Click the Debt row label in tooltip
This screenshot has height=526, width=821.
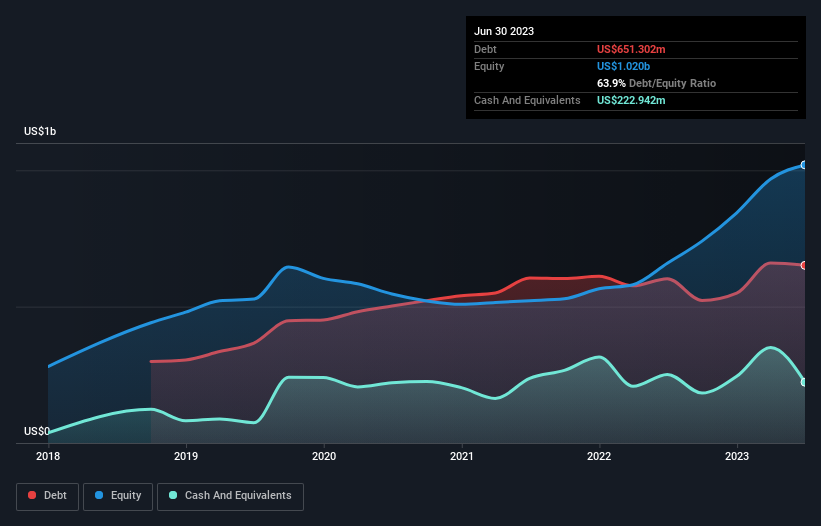[x=485, y=49]
